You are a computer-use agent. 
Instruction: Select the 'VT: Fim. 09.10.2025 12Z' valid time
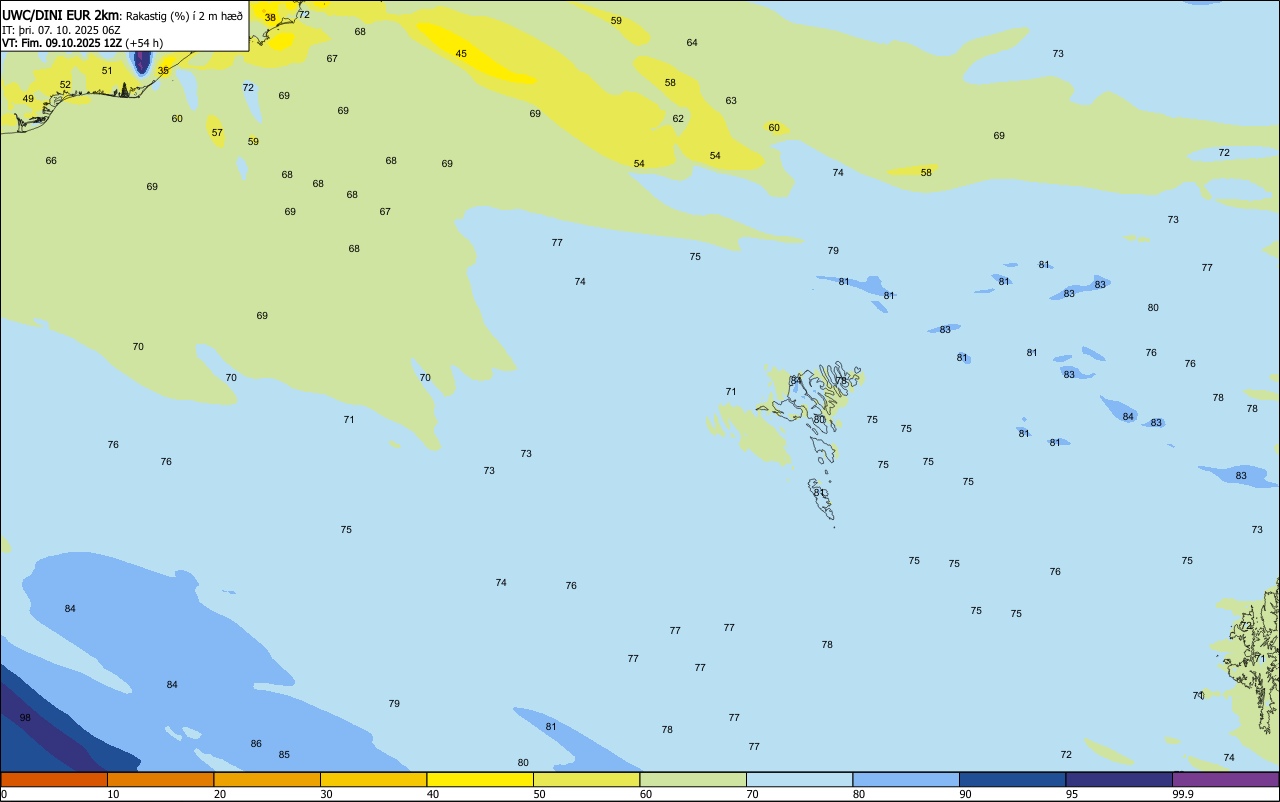pos(62,43)
